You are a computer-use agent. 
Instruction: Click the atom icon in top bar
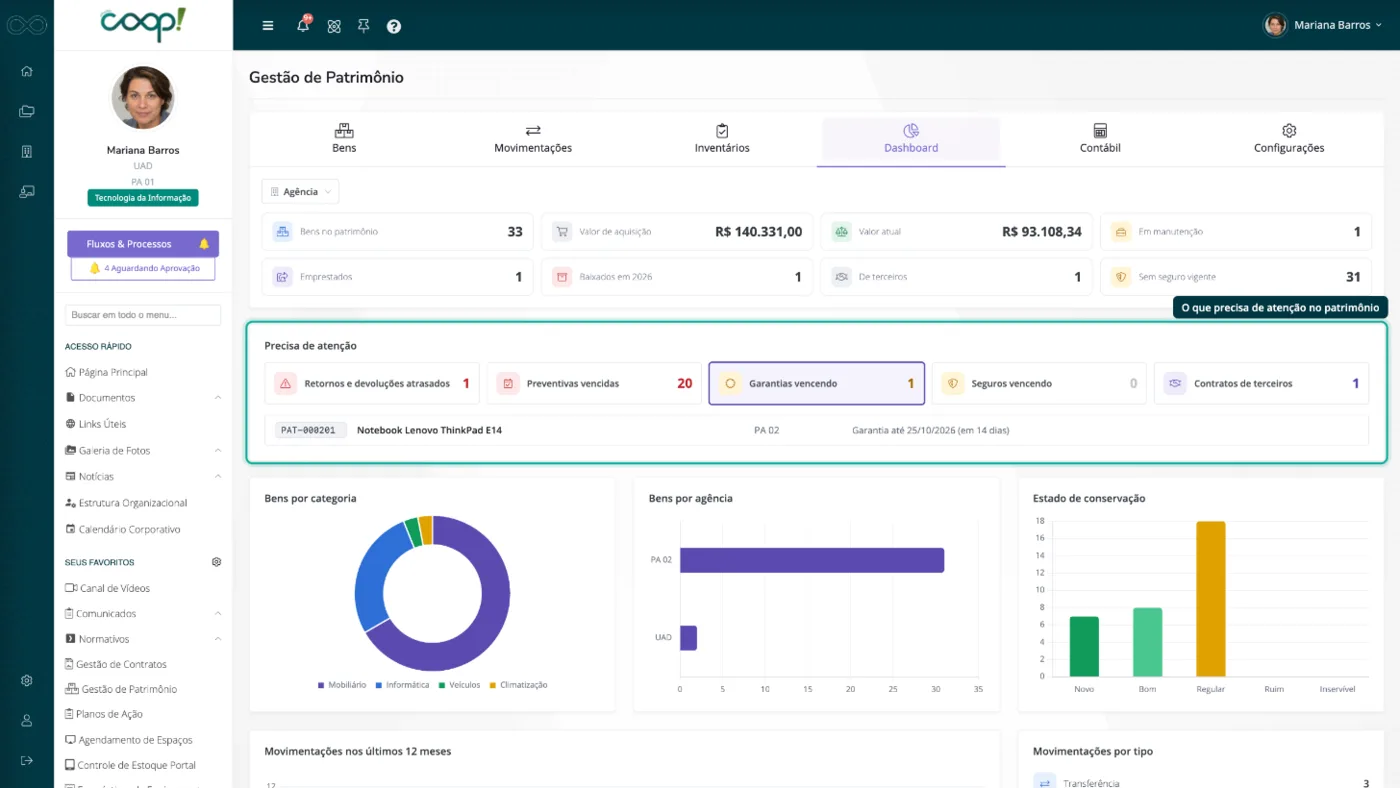[334, 26]
